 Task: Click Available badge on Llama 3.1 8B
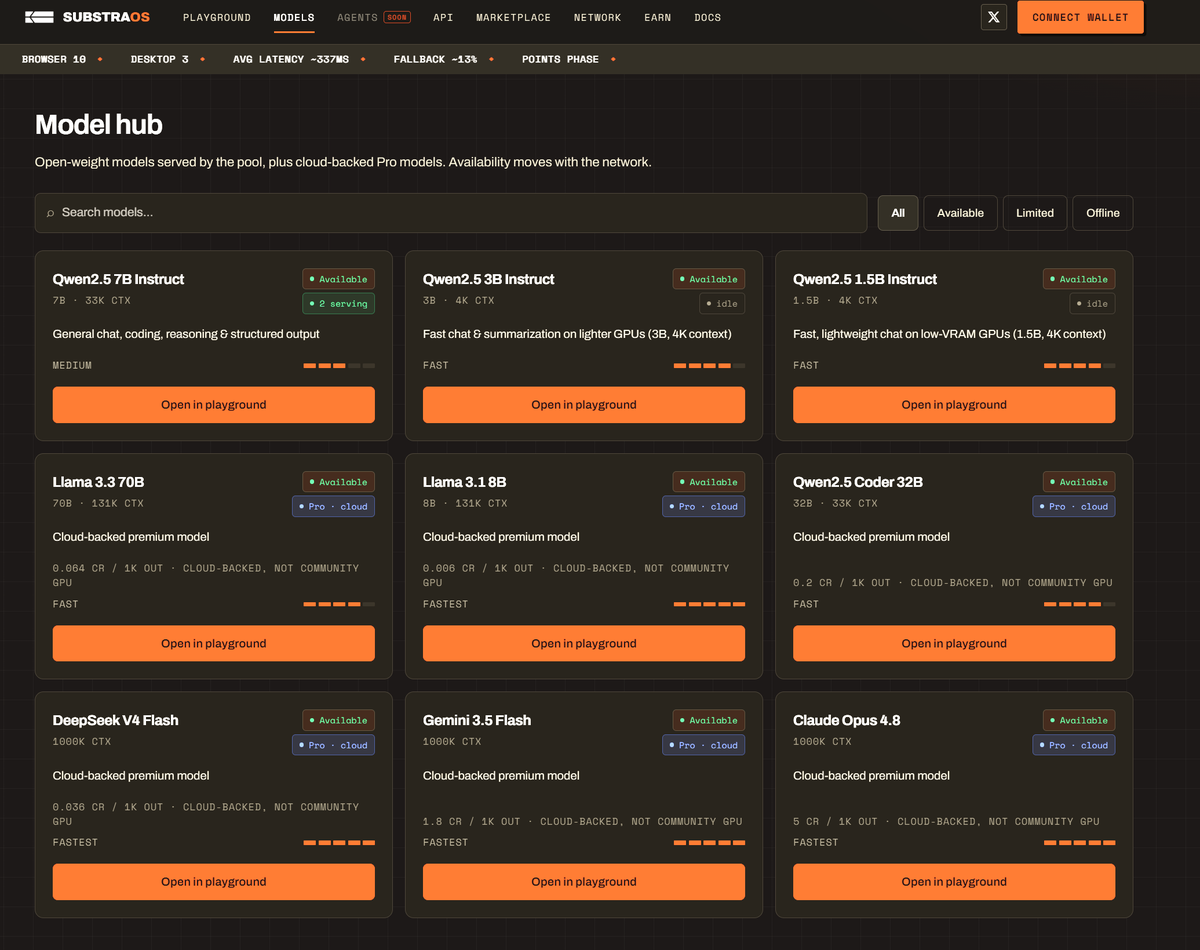(x=708, y=482)
